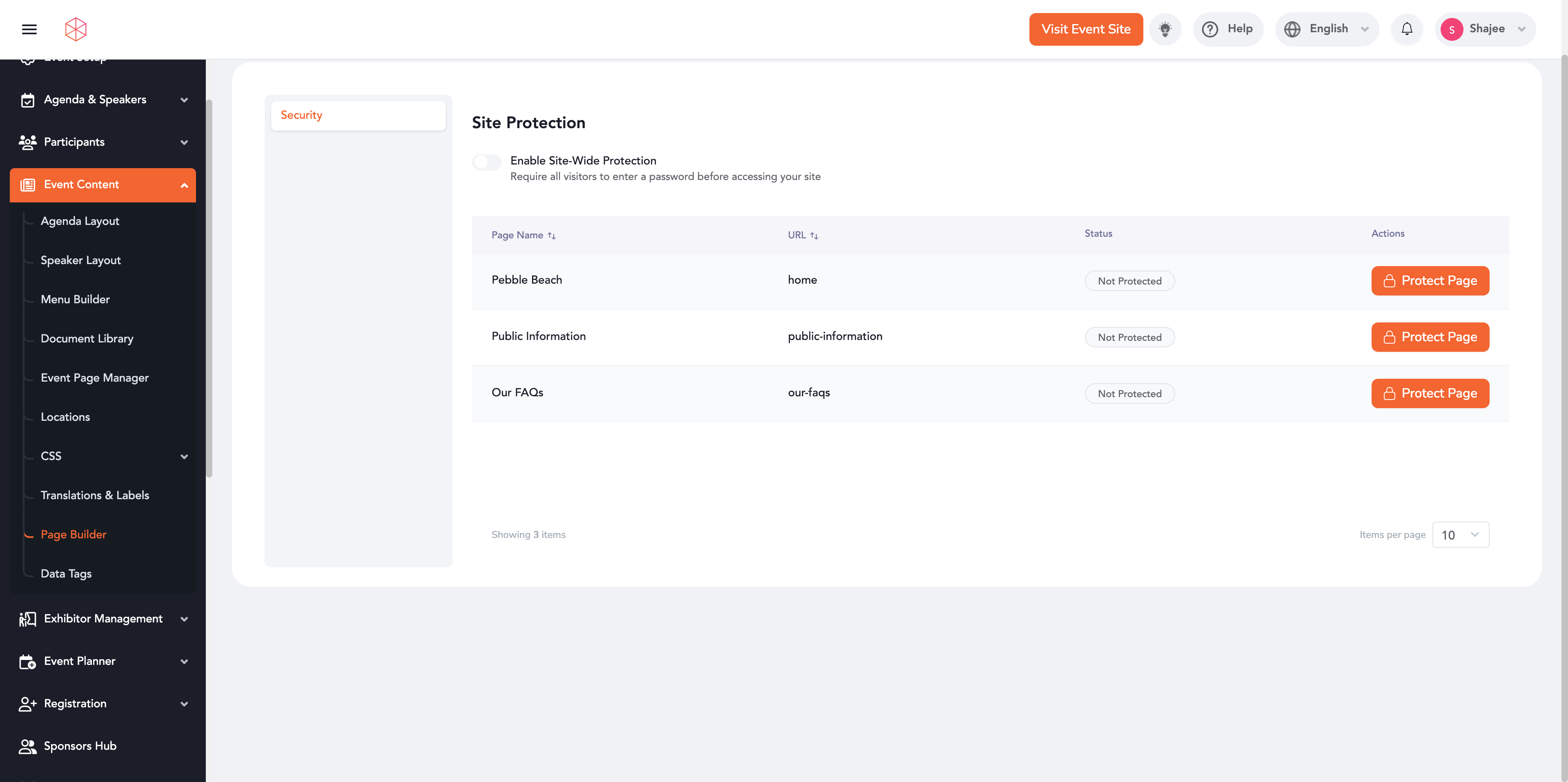
Task: Toggle Enable Site-Wide Protection switch
Action: pos(486,162)
